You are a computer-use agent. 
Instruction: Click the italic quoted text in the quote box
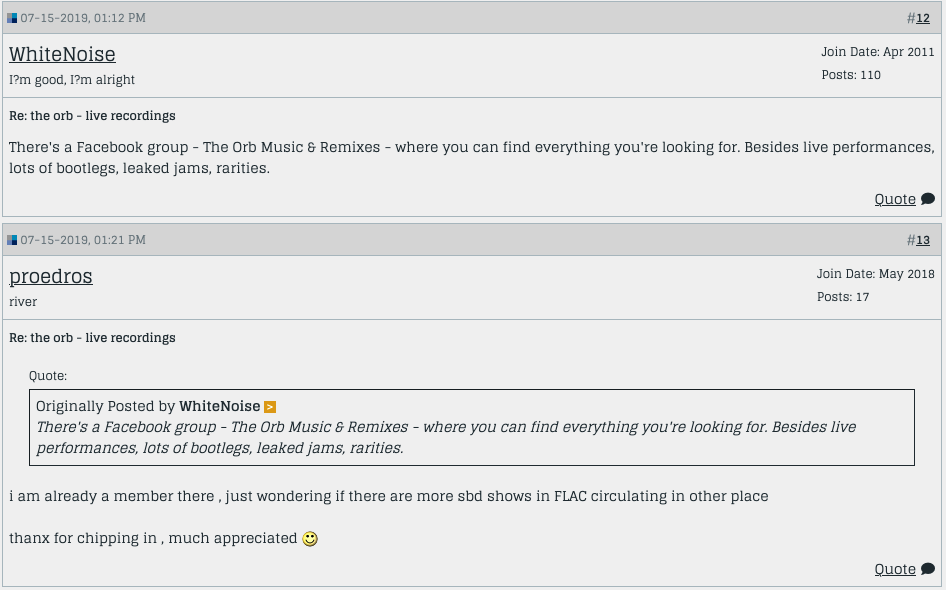tap(445, 437)
